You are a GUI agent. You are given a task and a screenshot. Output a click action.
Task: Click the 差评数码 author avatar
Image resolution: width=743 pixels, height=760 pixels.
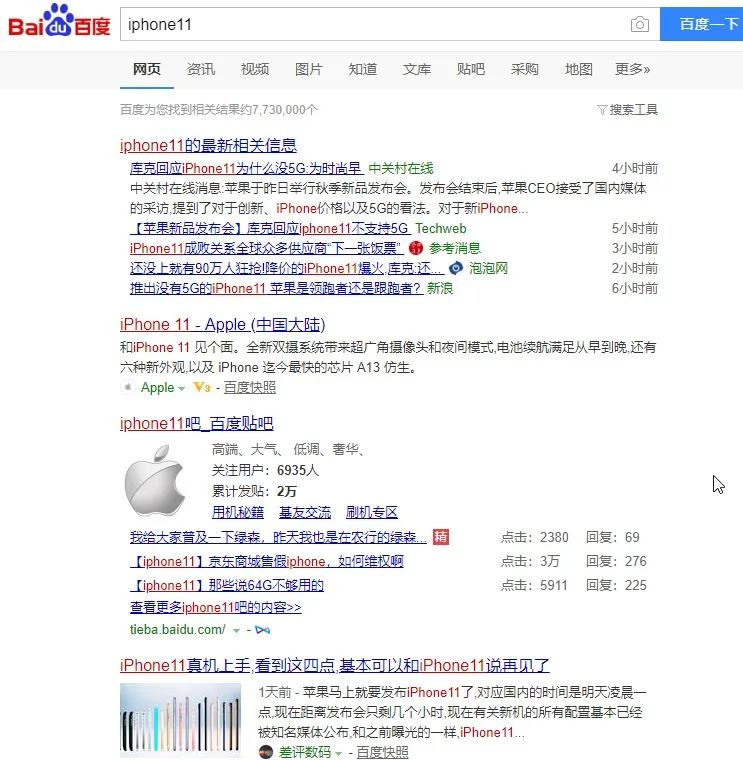click(266, 752)
